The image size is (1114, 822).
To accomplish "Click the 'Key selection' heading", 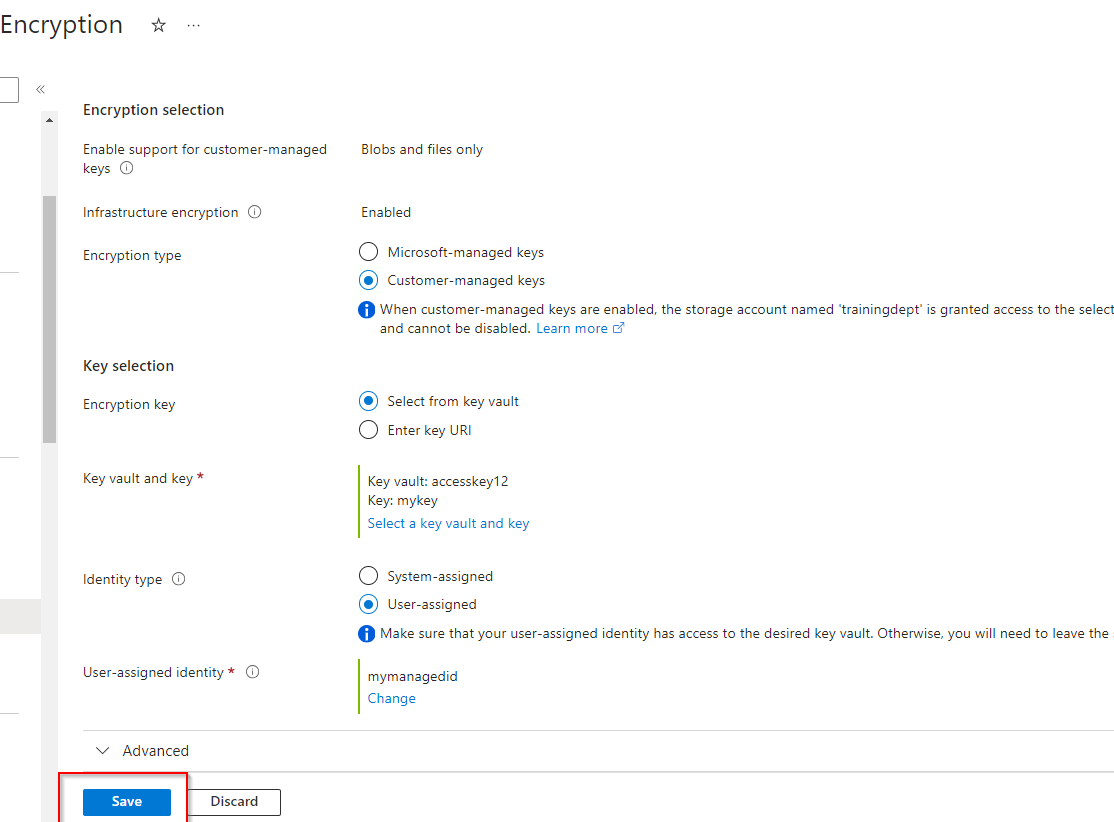I will pyautogui.click(x=129, y=366).
